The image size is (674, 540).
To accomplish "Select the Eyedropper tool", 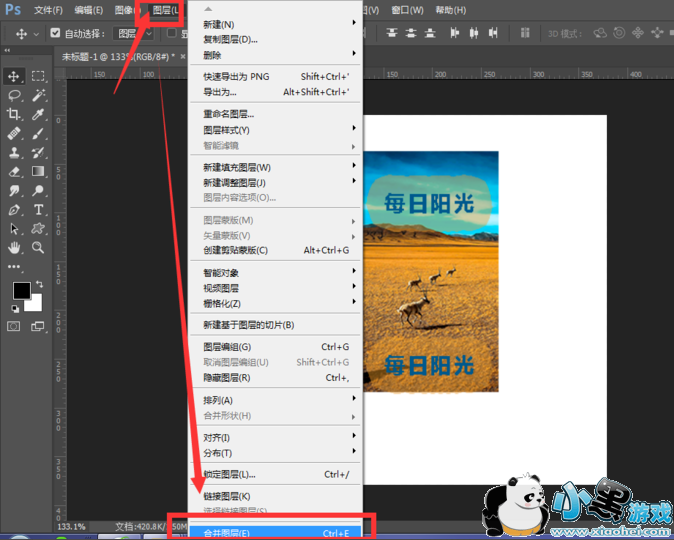I will coord(39,114).
